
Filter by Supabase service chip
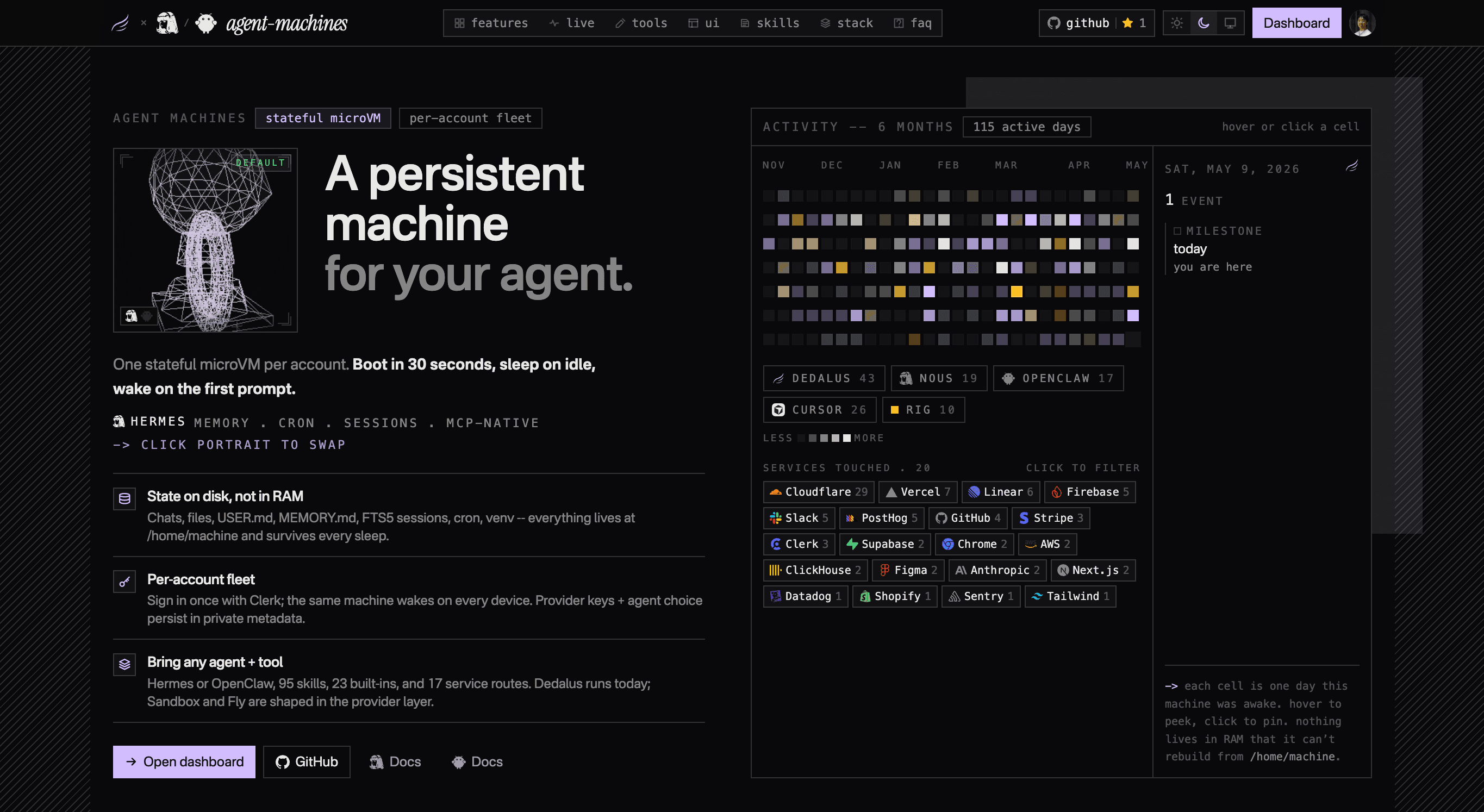pos(885,544)
